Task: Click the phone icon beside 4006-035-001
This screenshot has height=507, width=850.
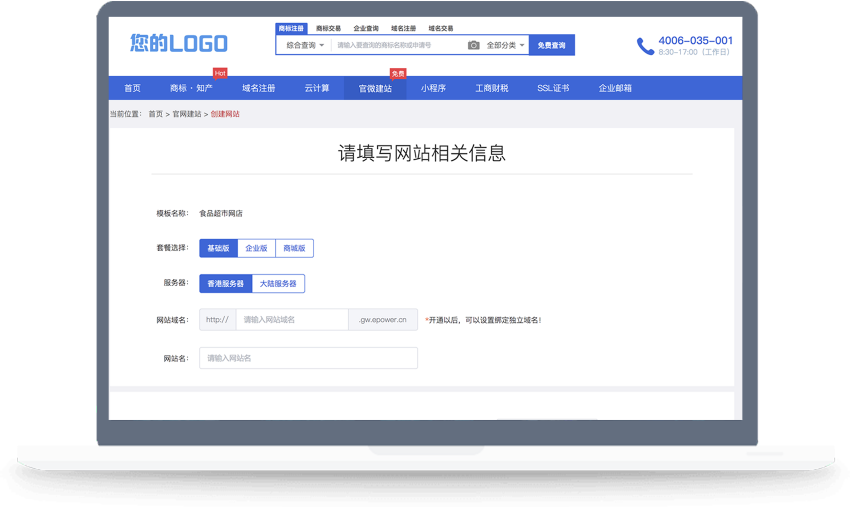Action: (x=645, y=46)
